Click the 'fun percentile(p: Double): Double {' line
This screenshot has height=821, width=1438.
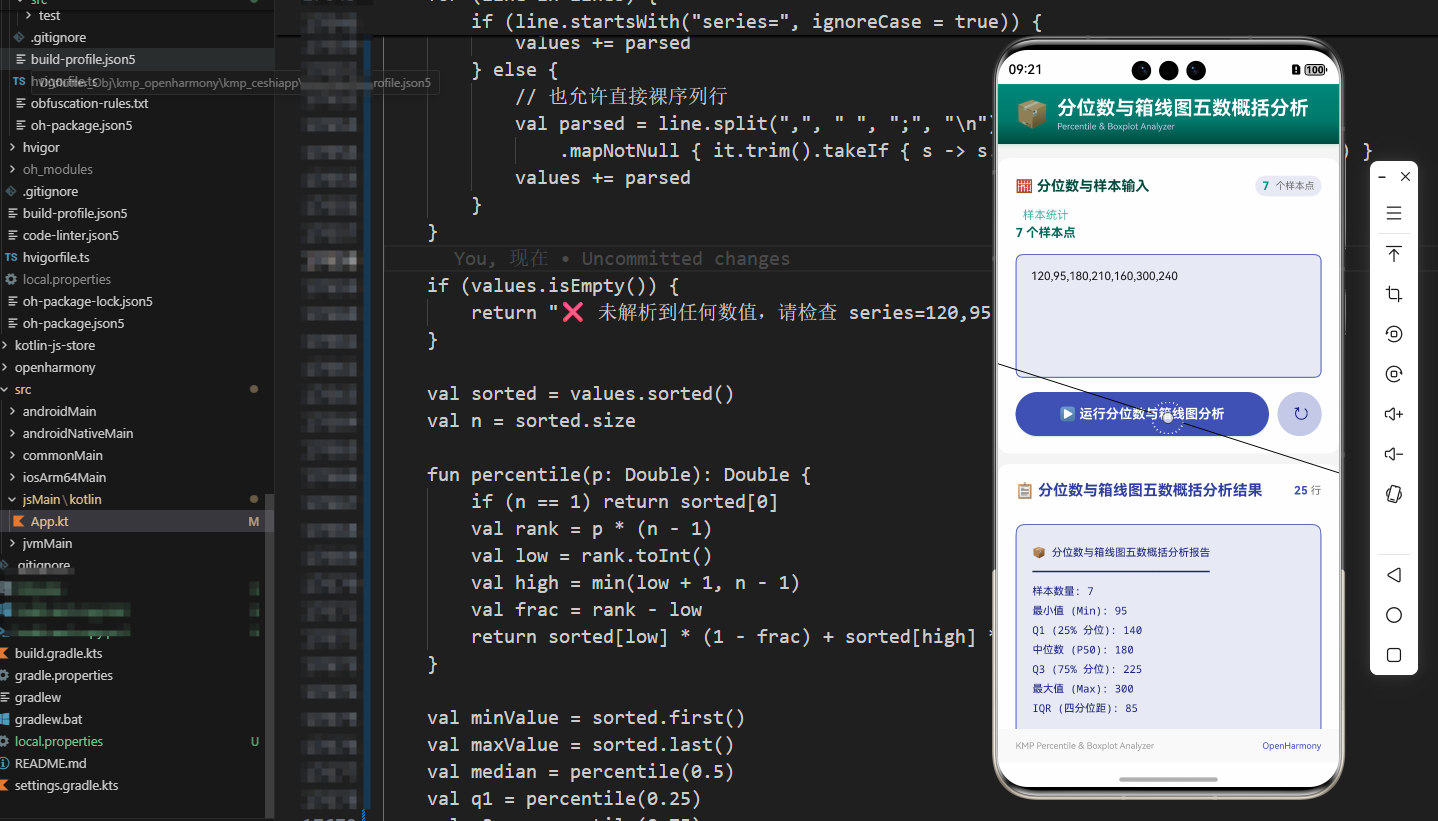619,475
